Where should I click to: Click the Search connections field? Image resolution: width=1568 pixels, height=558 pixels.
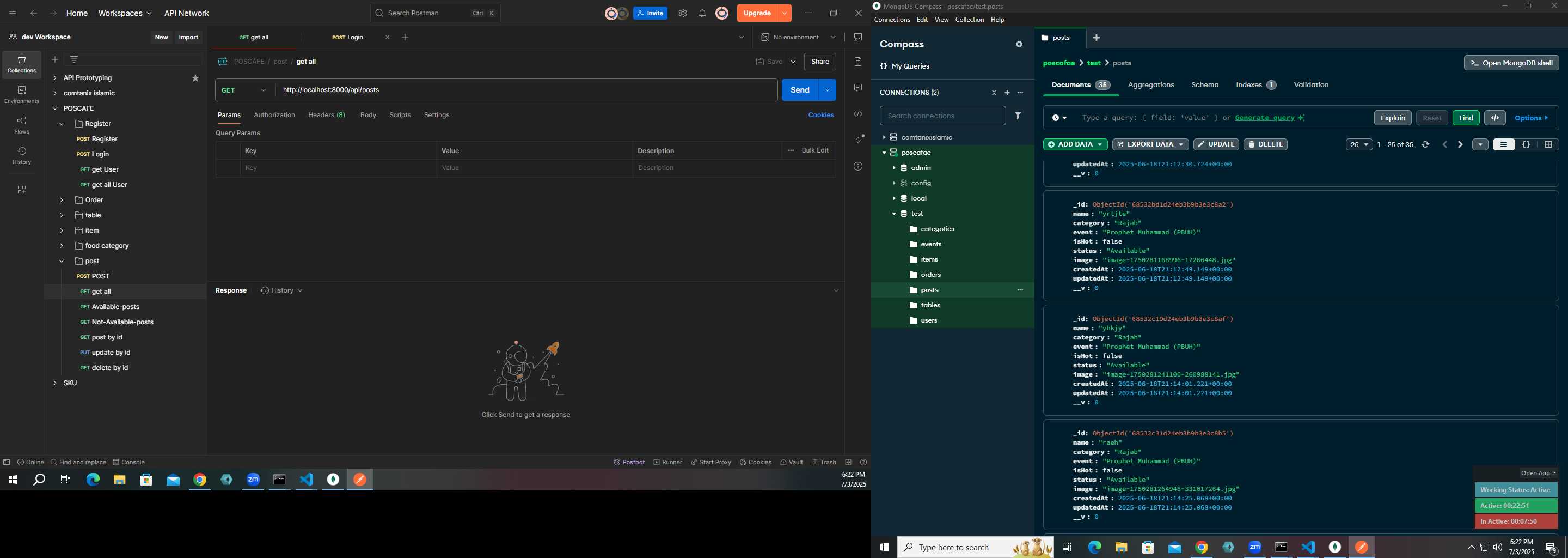tap(942, 116)
